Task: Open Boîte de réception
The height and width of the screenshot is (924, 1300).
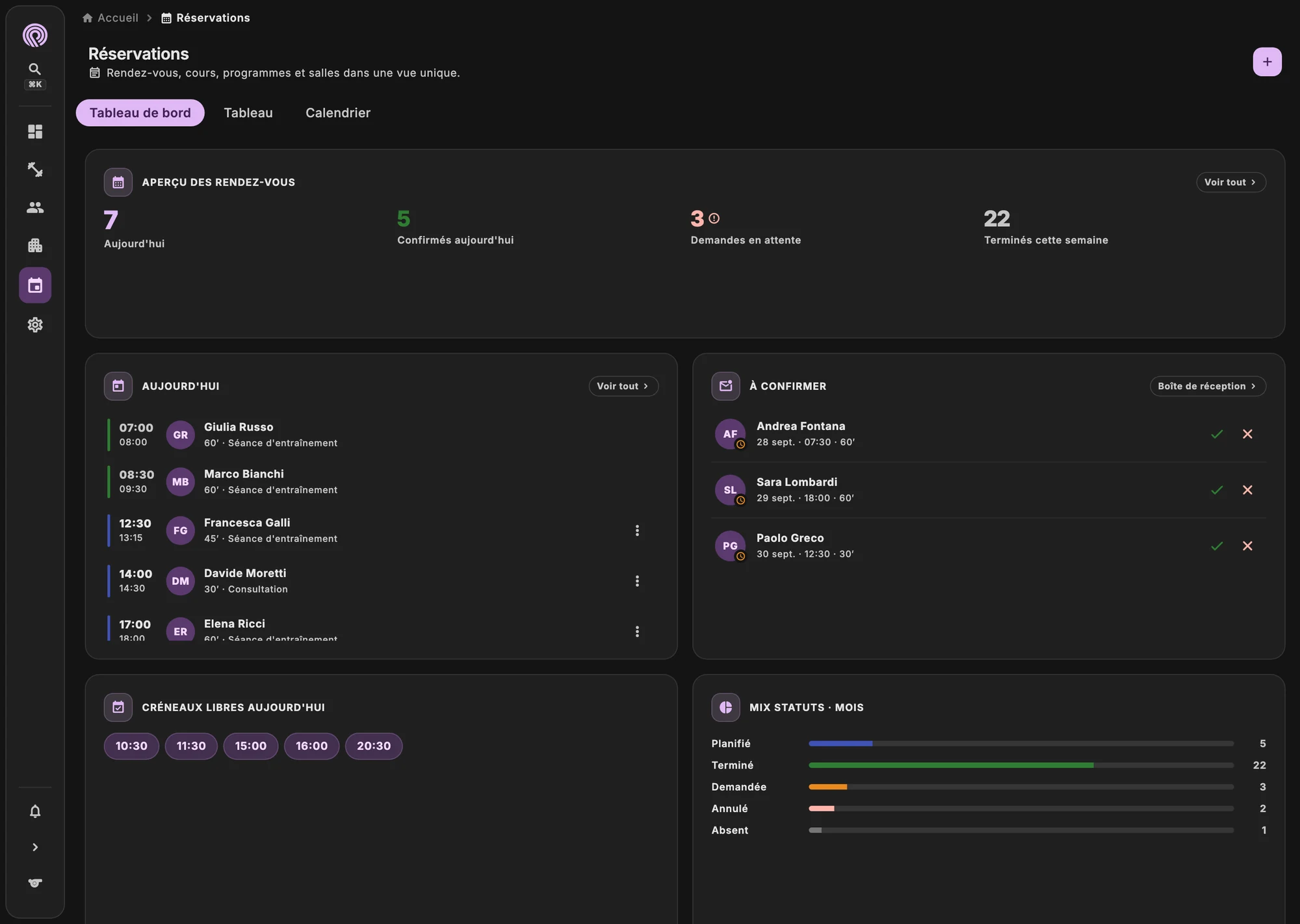Action: (1208, 386)
